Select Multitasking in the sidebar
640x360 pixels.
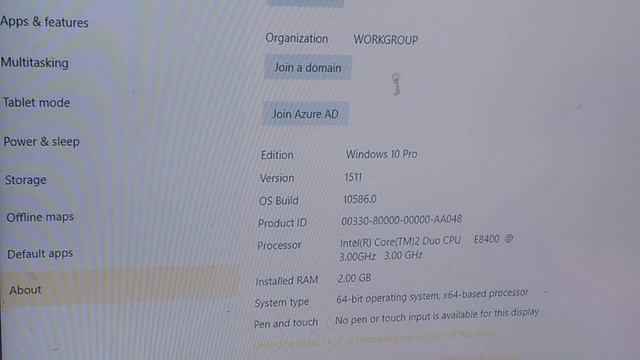[35, 63]
